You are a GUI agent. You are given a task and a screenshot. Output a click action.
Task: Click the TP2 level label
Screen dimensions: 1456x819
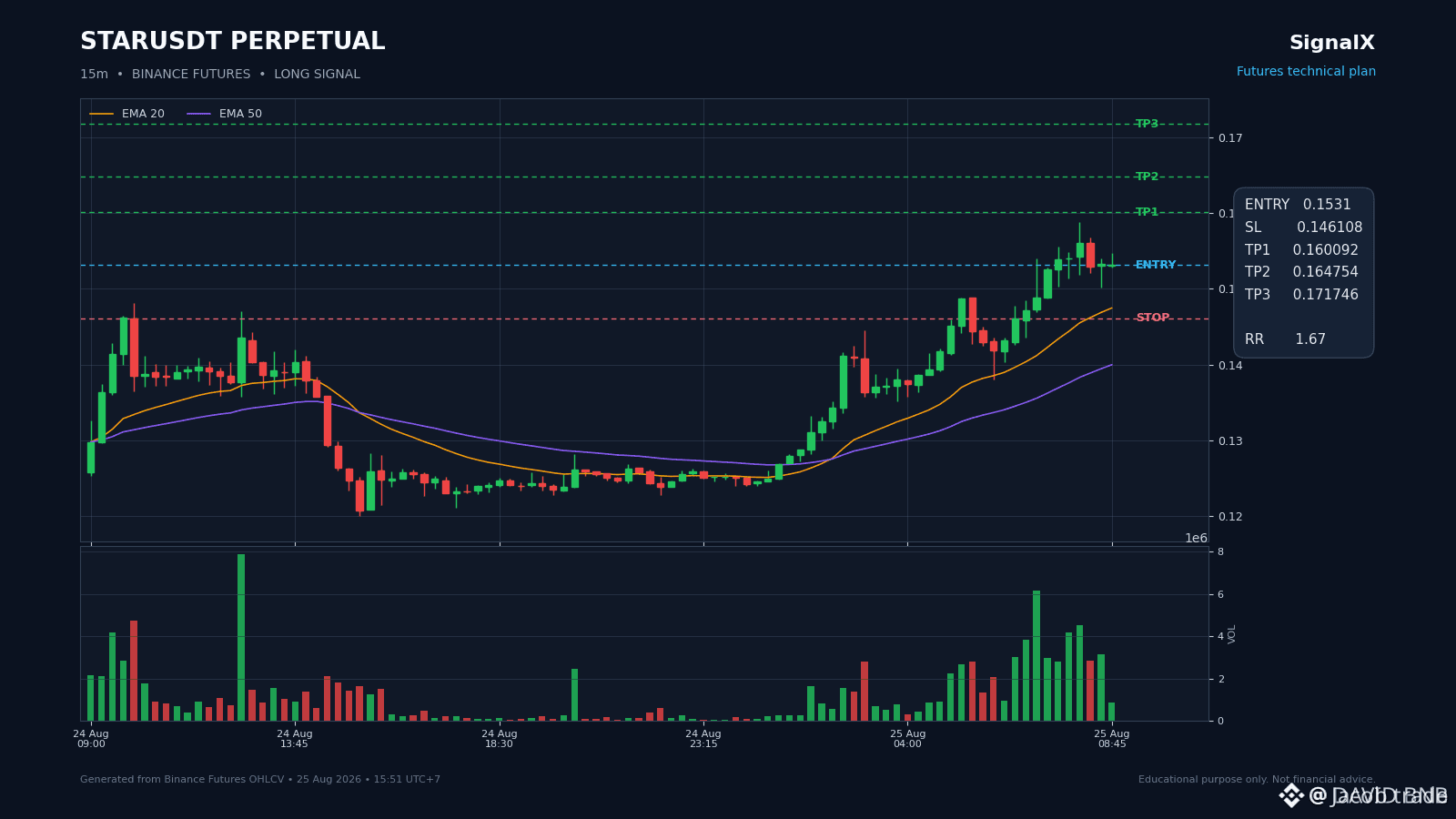(x=1147, y=177)
